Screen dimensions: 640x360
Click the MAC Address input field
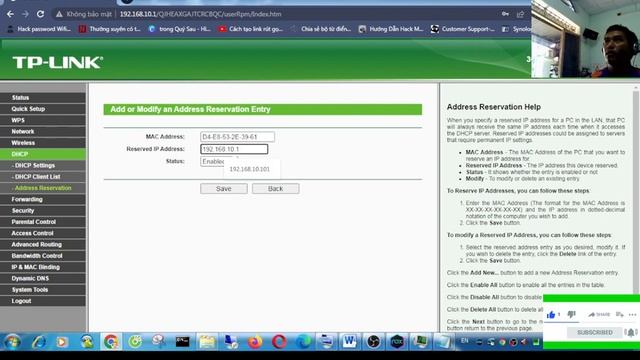(x=237, y=137)
